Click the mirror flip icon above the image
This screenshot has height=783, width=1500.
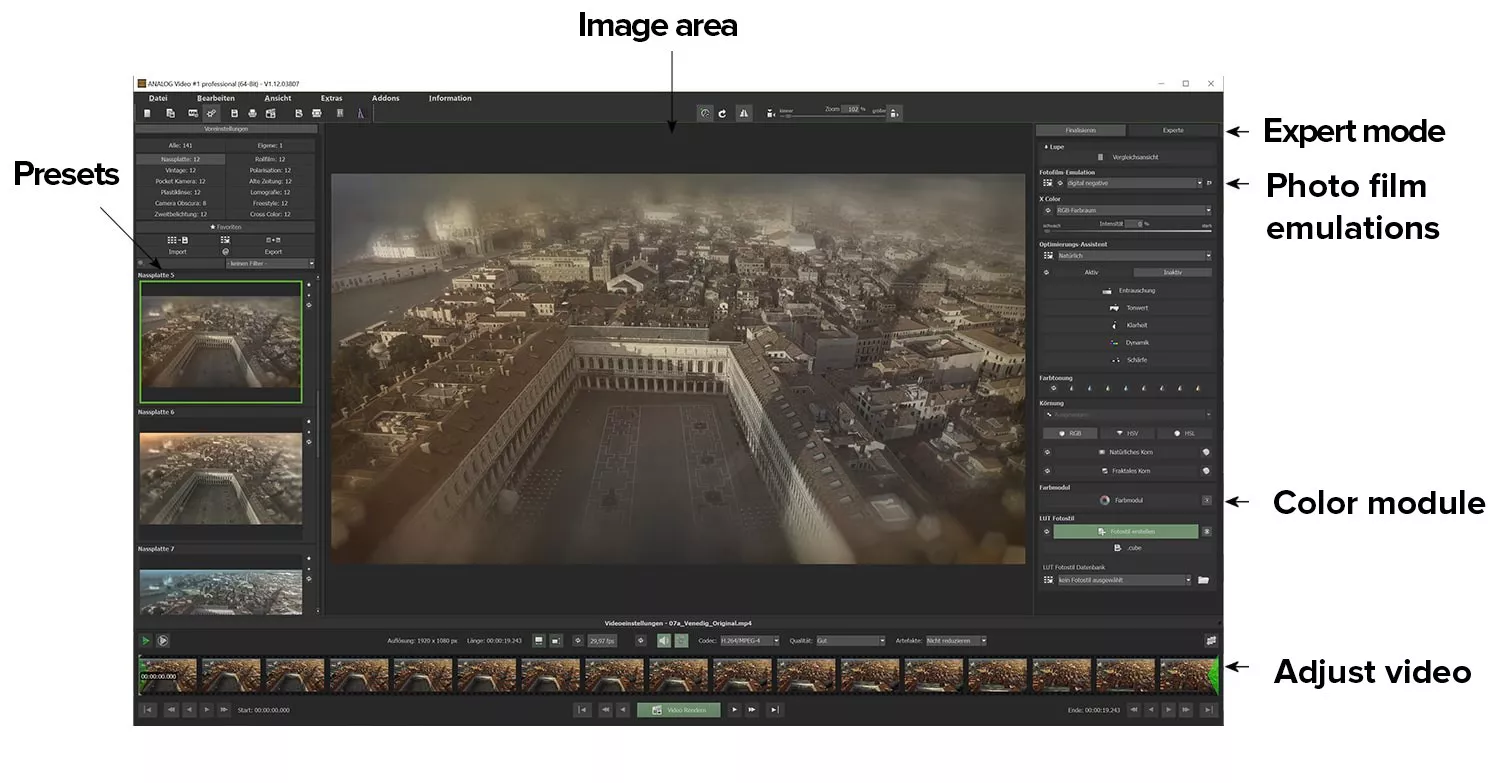(743, 114)
